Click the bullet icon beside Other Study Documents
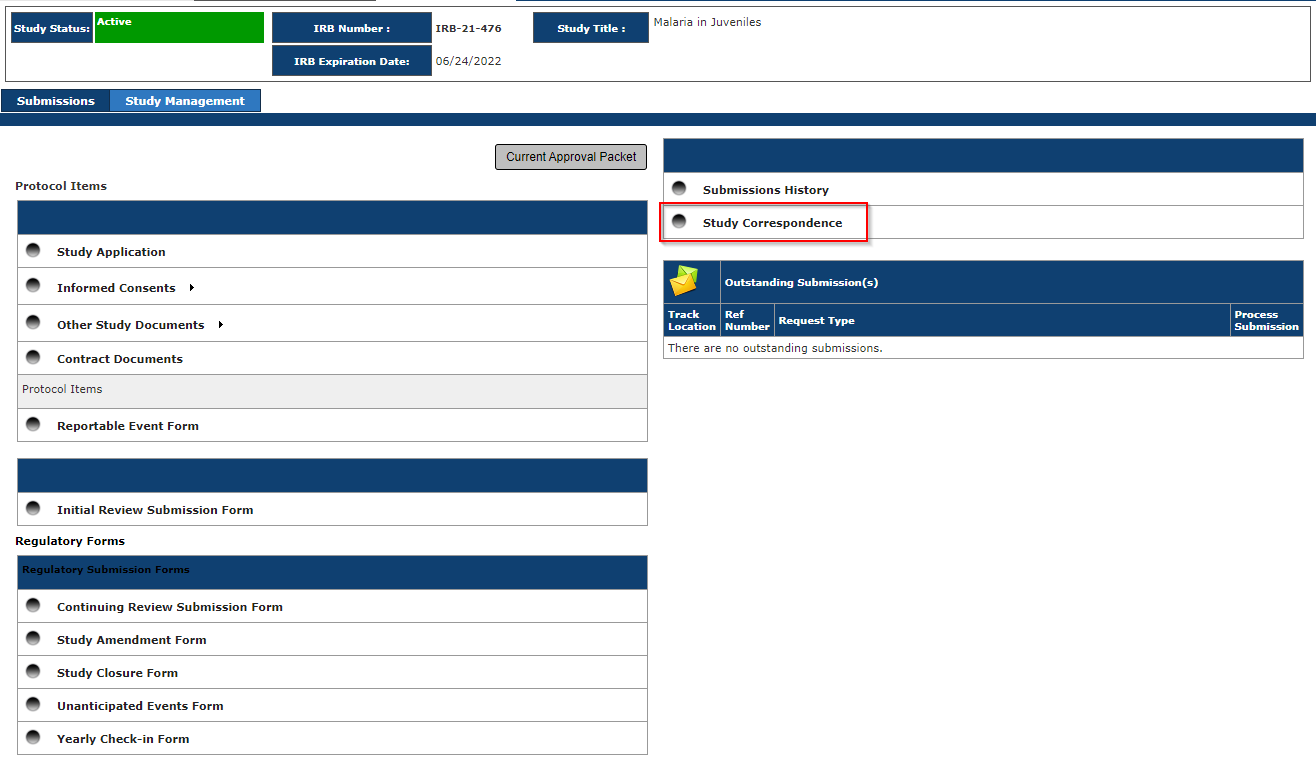Image resolution: width=1316 pixels, height=766 pixels. click(33, 323)
